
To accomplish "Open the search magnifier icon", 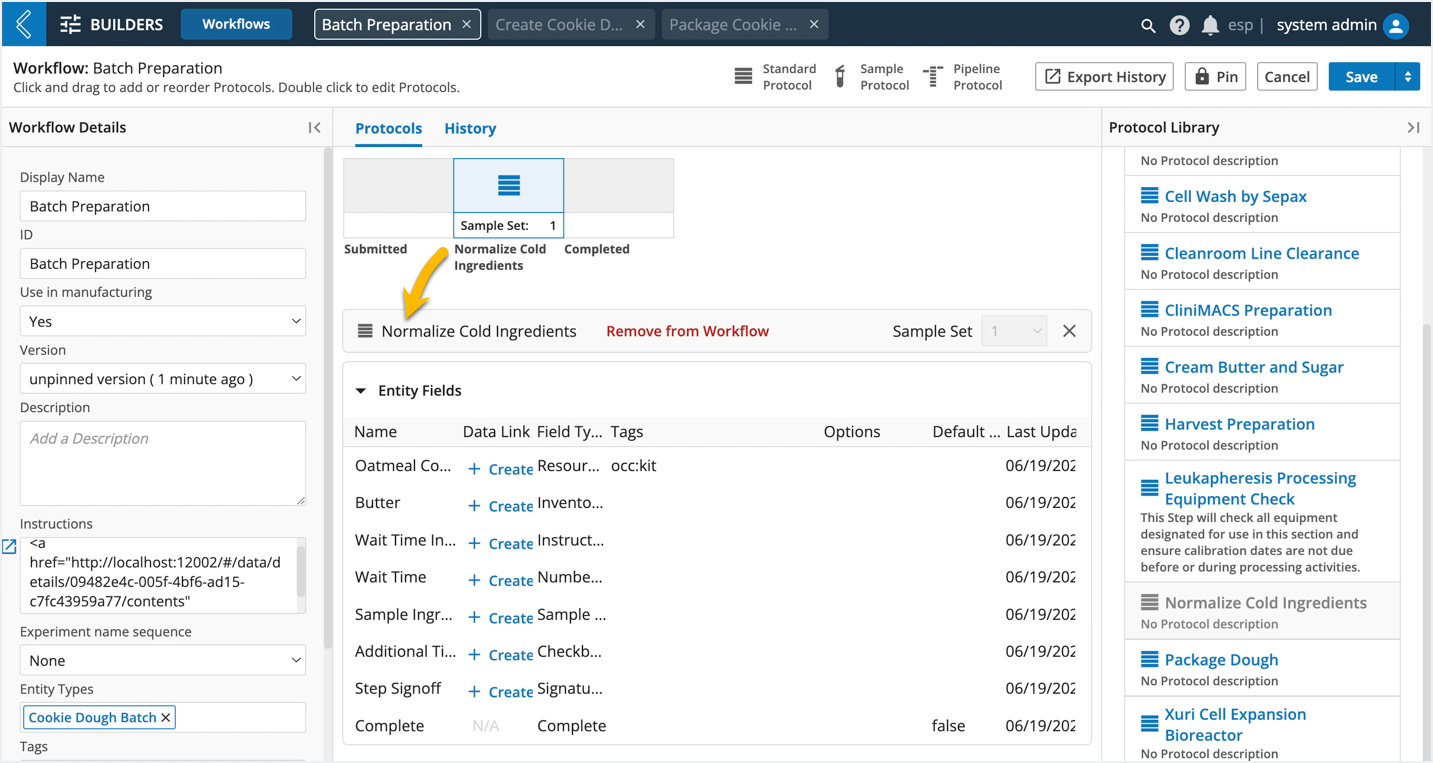I will pyautogui.click(x=1148, y=26).
